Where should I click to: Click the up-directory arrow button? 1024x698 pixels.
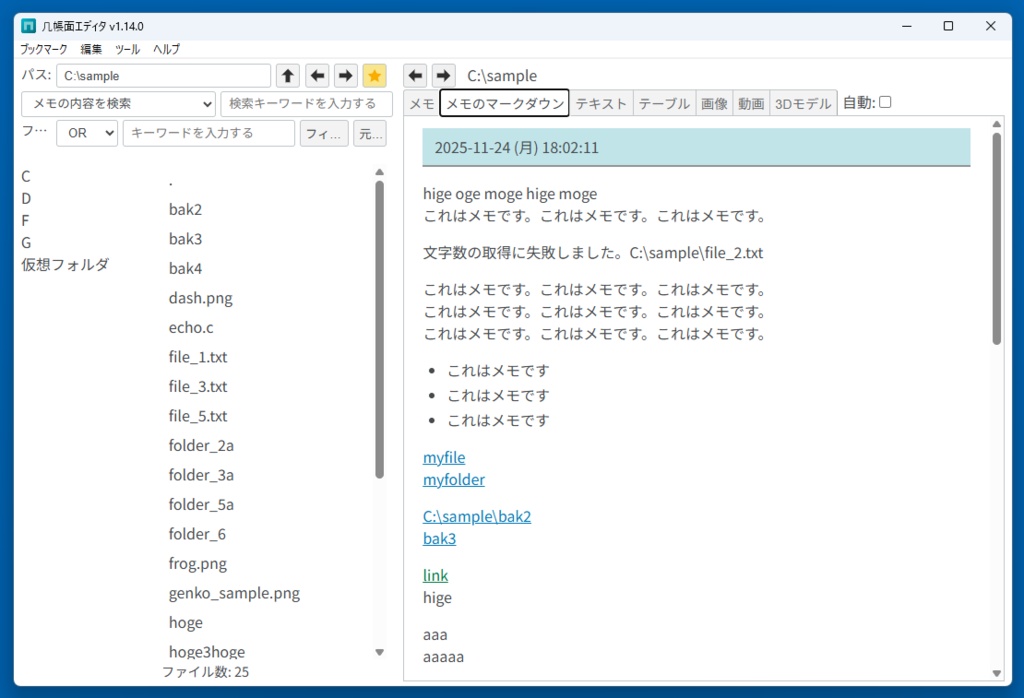(x=287, y=76)
